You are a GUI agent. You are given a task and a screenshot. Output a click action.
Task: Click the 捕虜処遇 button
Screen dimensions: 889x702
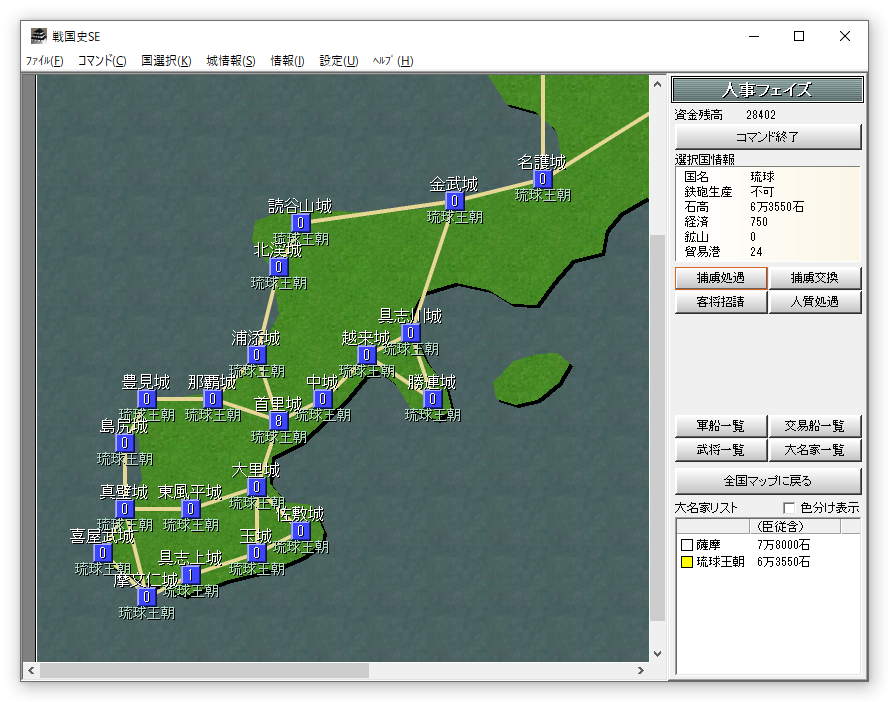[720, 277]
